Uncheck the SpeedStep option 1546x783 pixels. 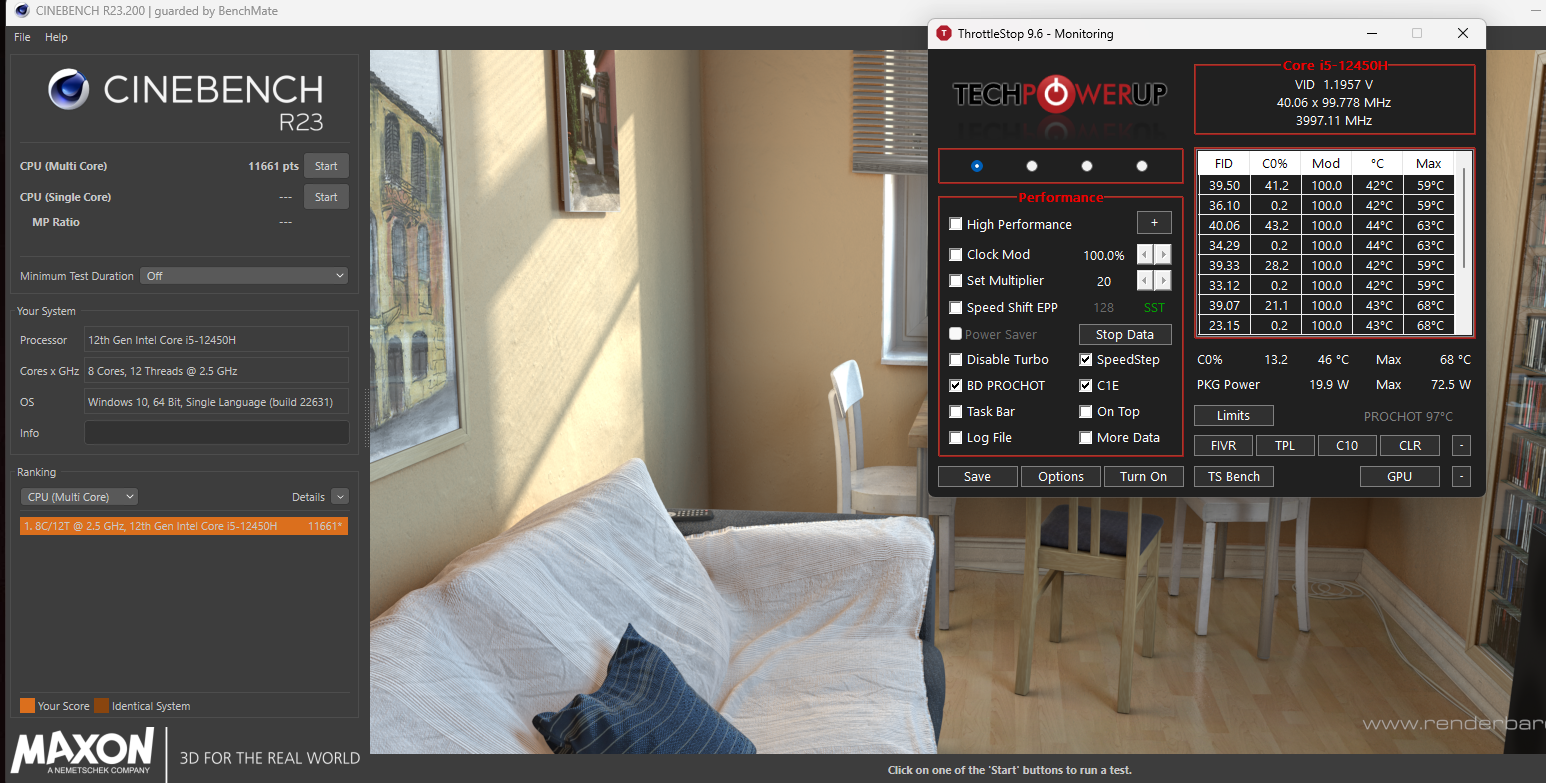tap(1086, 359)
